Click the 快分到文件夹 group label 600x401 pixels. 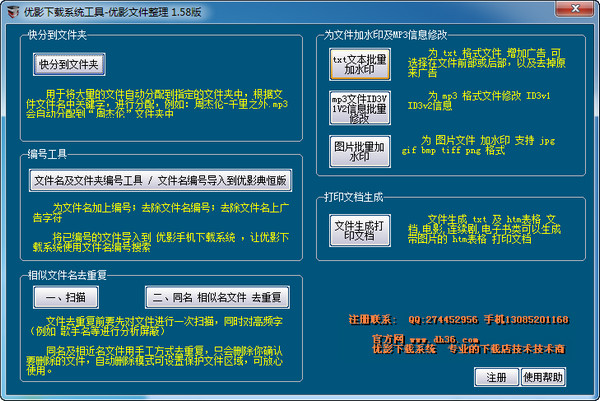tap(57, 35)
